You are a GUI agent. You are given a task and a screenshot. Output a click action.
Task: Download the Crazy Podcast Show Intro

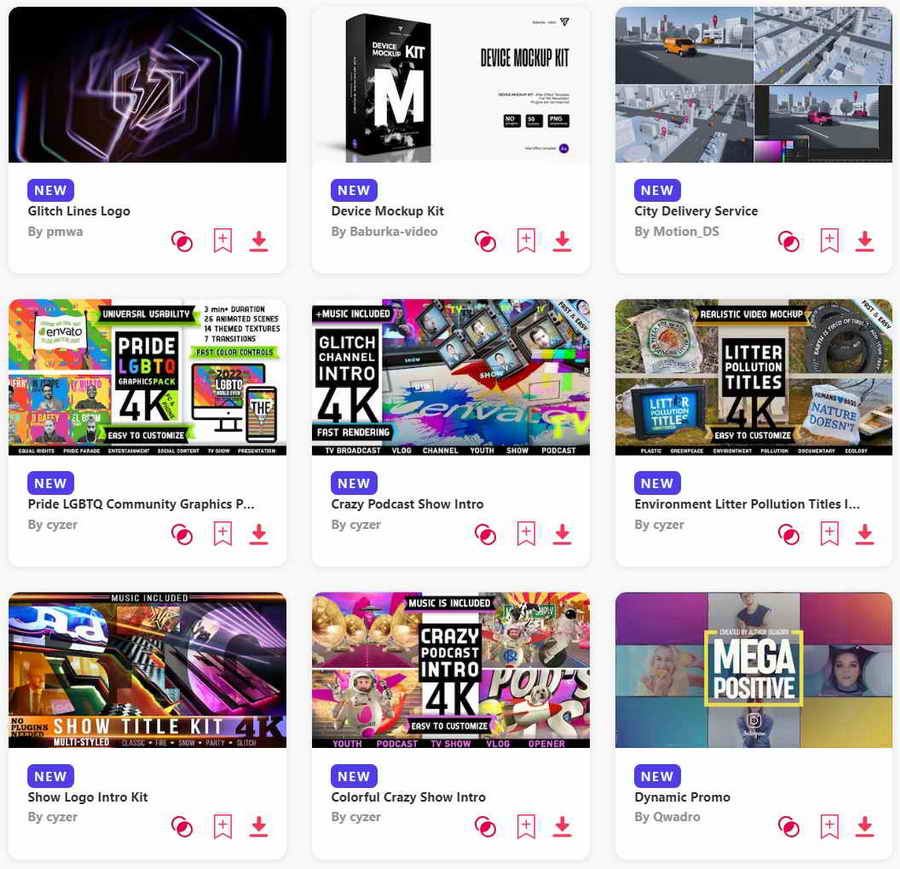562,534
